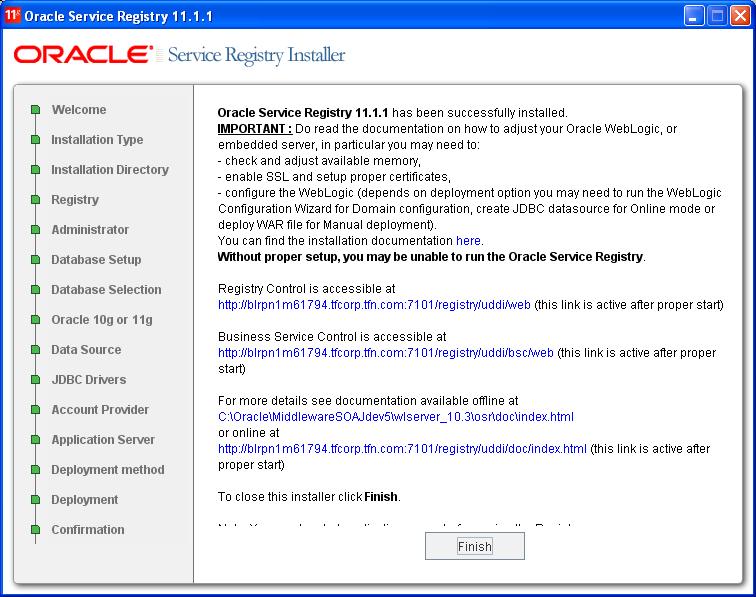Click the green marker beside Deployment step

pos(35,499)
